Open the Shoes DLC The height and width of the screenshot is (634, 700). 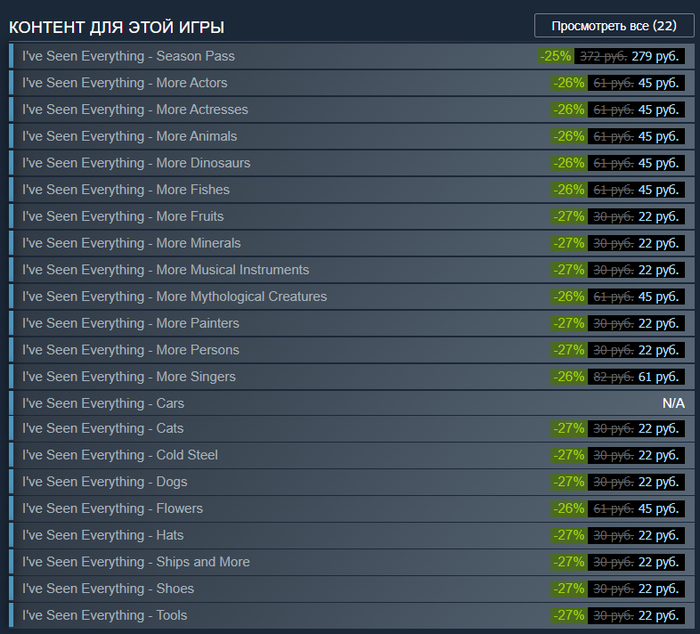pyautogui.click(x=351, y=589)
